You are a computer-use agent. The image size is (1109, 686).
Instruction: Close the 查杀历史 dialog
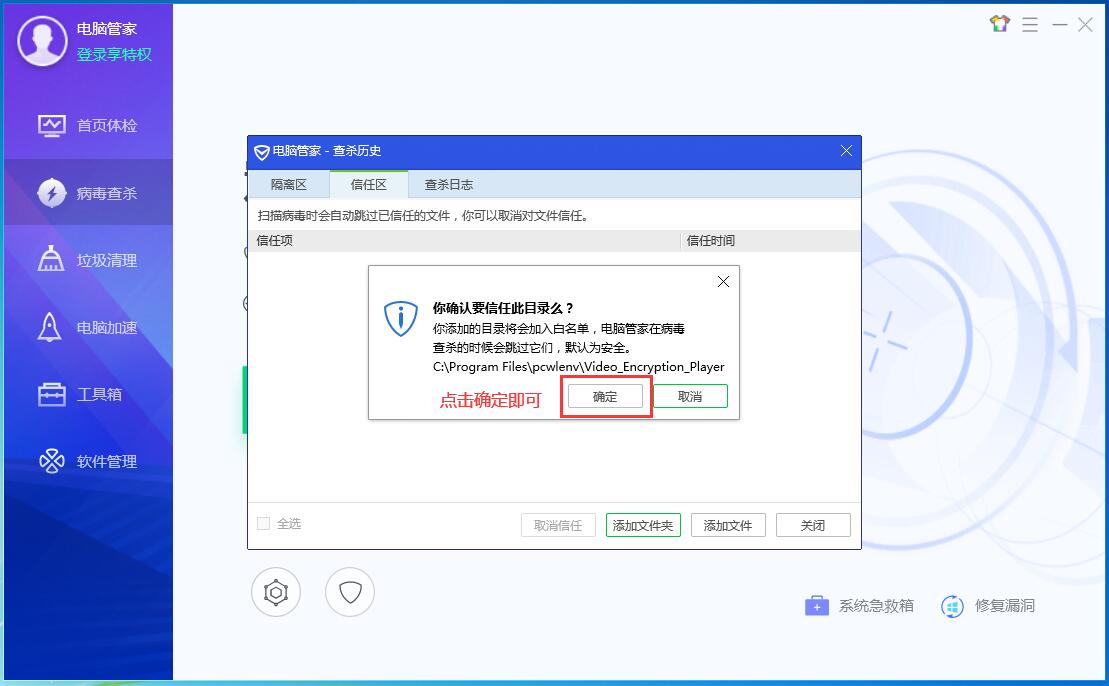click(846, 151)
